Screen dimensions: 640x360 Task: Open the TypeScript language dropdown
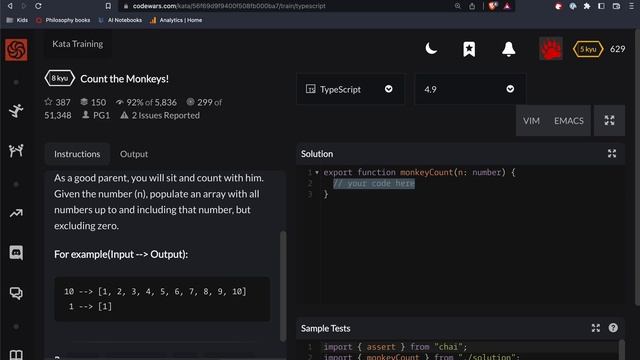(x=350, y=89)
